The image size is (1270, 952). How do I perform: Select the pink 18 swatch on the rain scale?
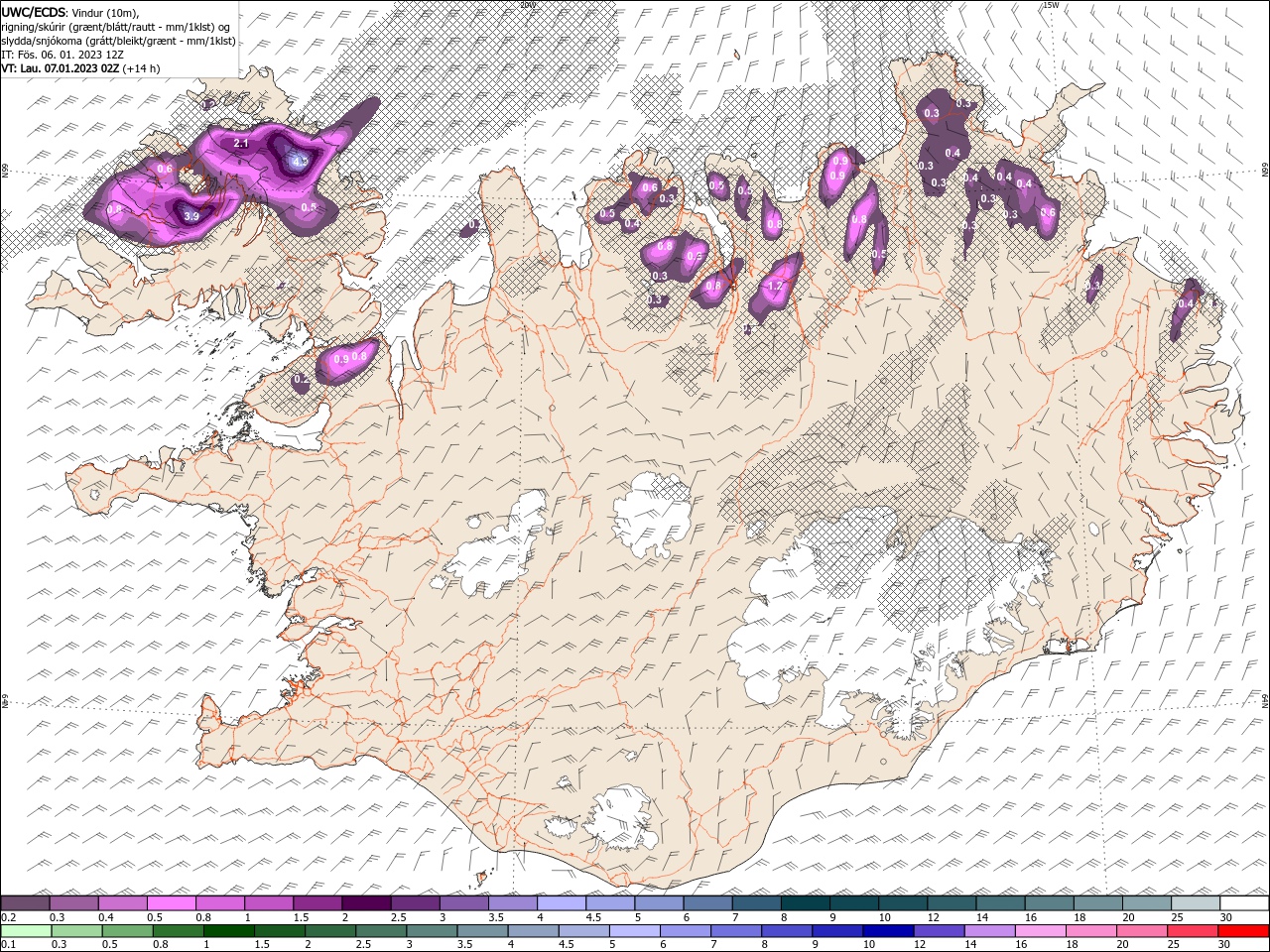(1091, 931)
